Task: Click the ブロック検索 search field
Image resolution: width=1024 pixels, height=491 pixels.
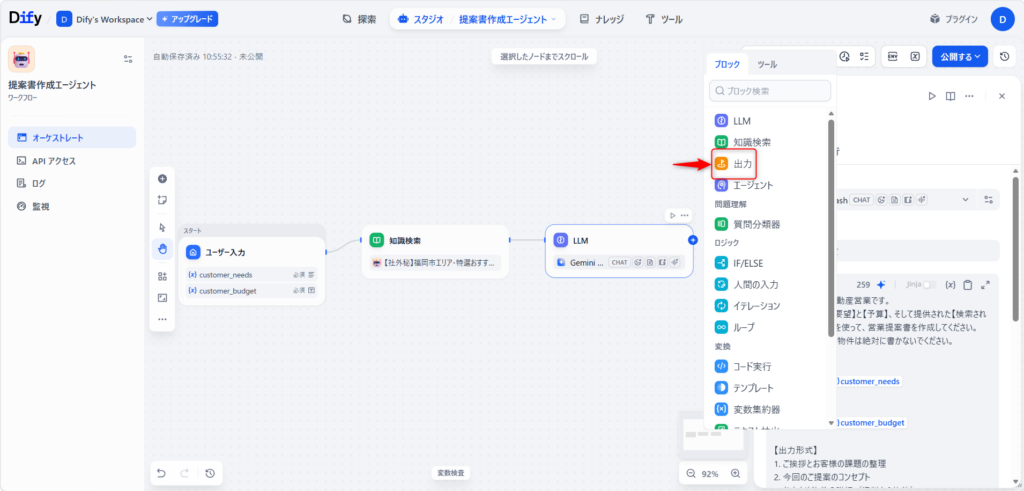Action: point(770,91)
